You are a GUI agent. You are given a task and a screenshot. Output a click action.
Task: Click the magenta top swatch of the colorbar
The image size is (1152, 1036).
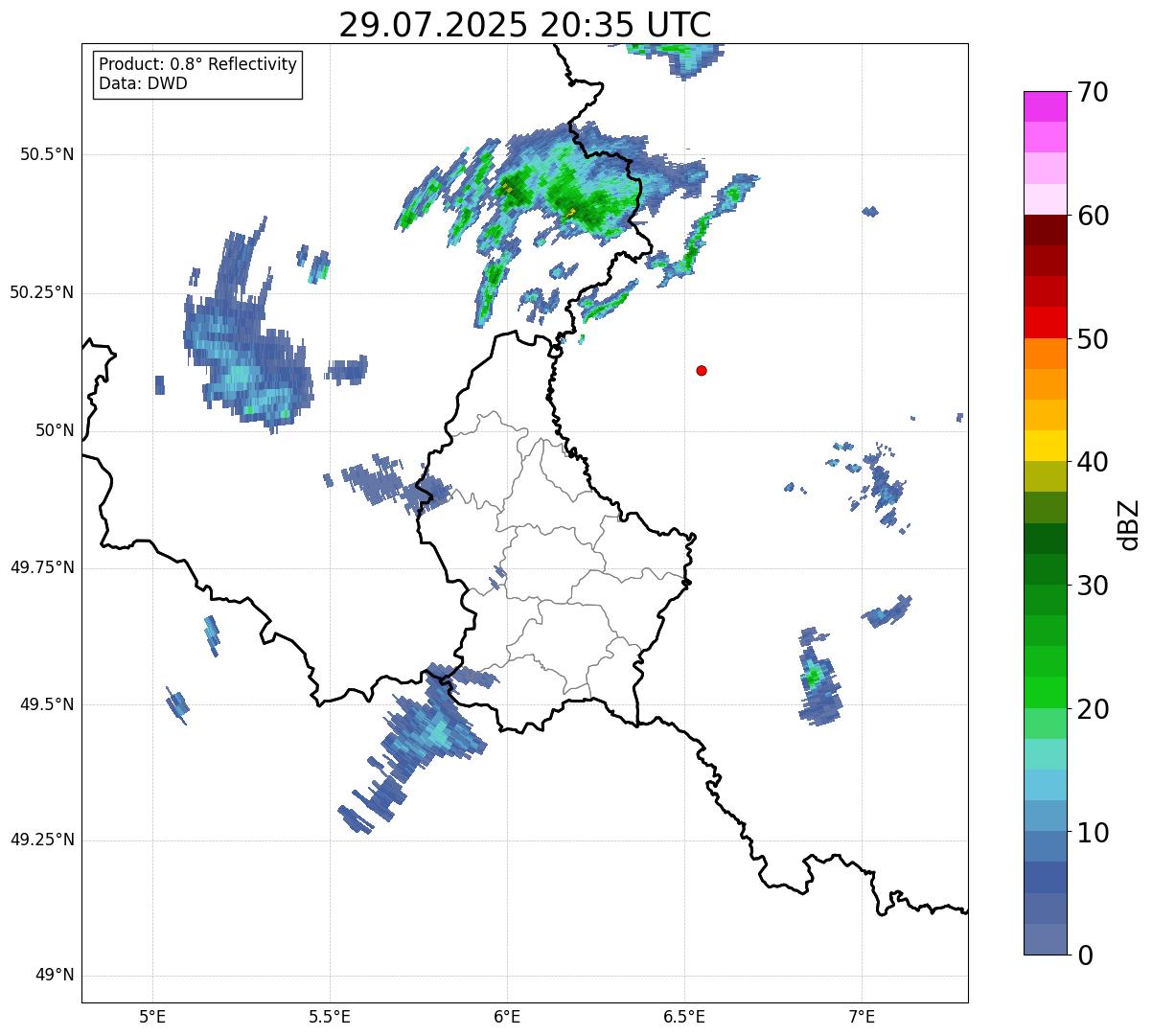point(1046,106)
